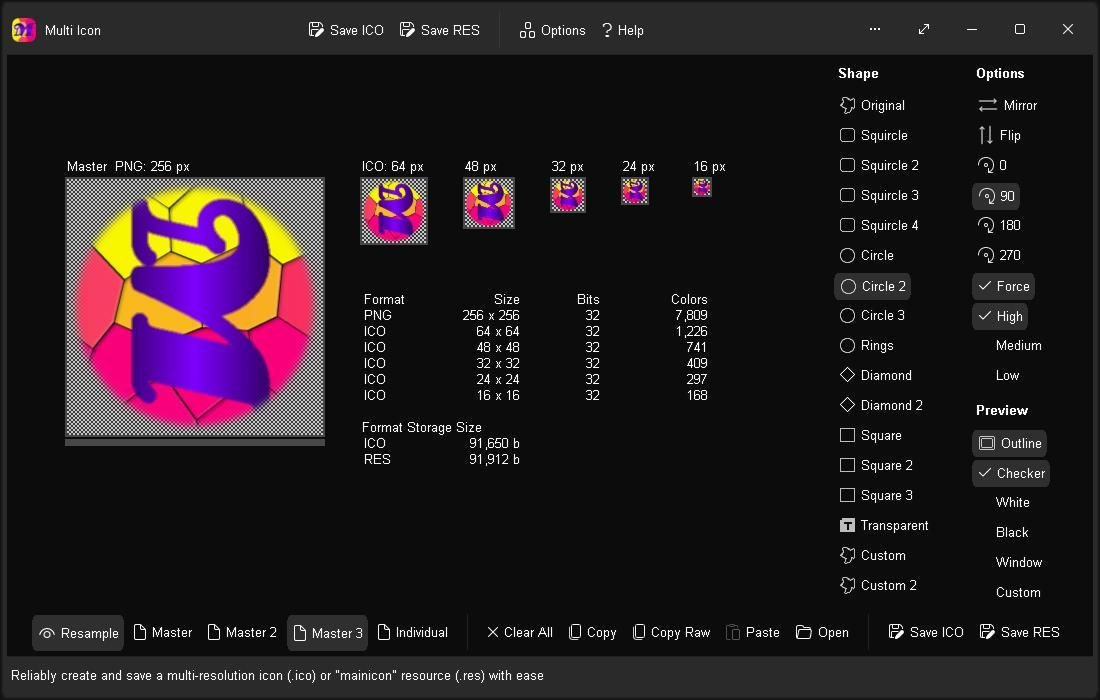Select High quality option
Image resolution: width=1100 pixels, height=700 pixels.
click(x=1000, y=316)
